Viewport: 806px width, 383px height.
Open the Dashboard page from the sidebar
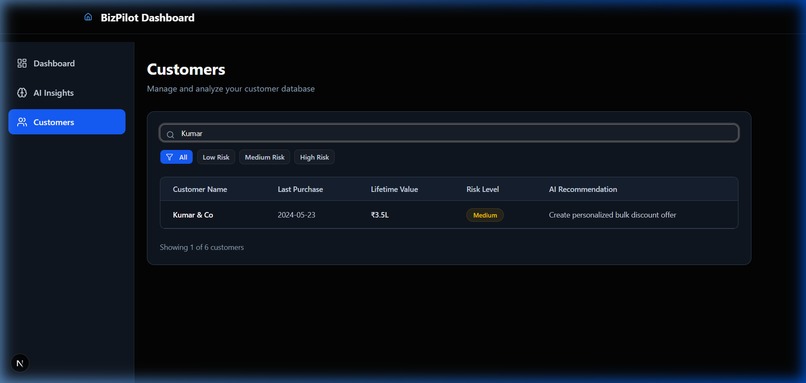[x=67, y=63]
